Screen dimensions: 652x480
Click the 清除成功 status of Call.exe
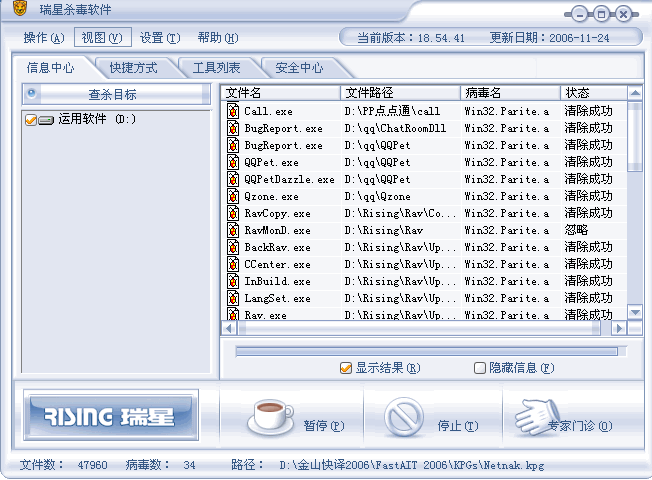(588, 111)
